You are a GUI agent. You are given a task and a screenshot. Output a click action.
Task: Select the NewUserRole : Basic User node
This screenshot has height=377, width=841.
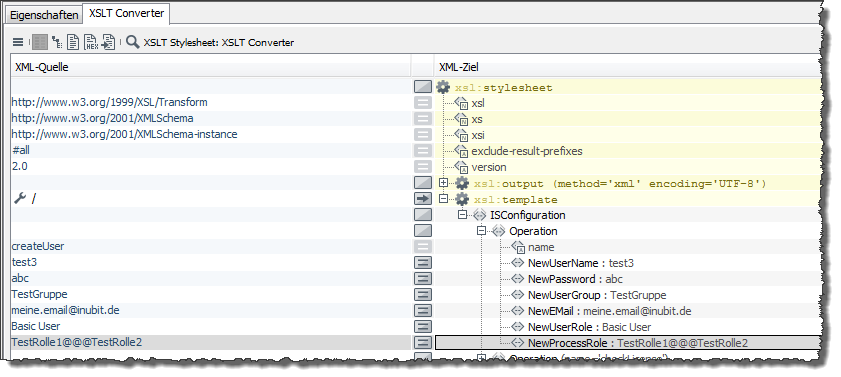click(589, 327)
